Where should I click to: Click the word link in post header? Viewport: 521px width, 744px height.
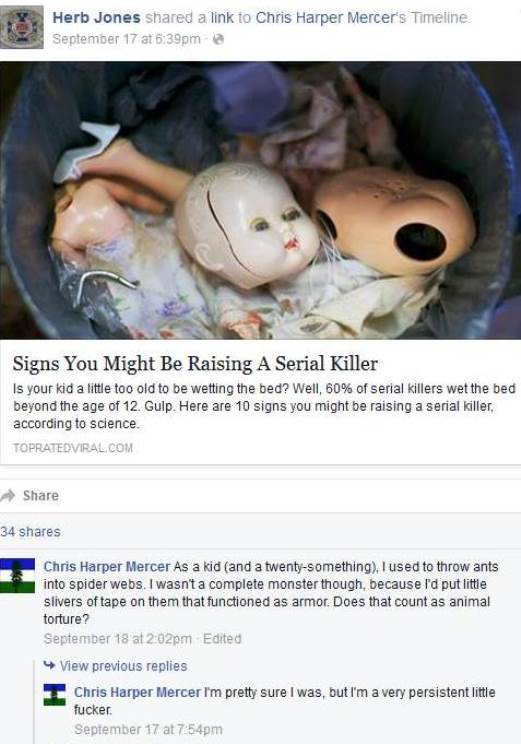click(222, 18)
